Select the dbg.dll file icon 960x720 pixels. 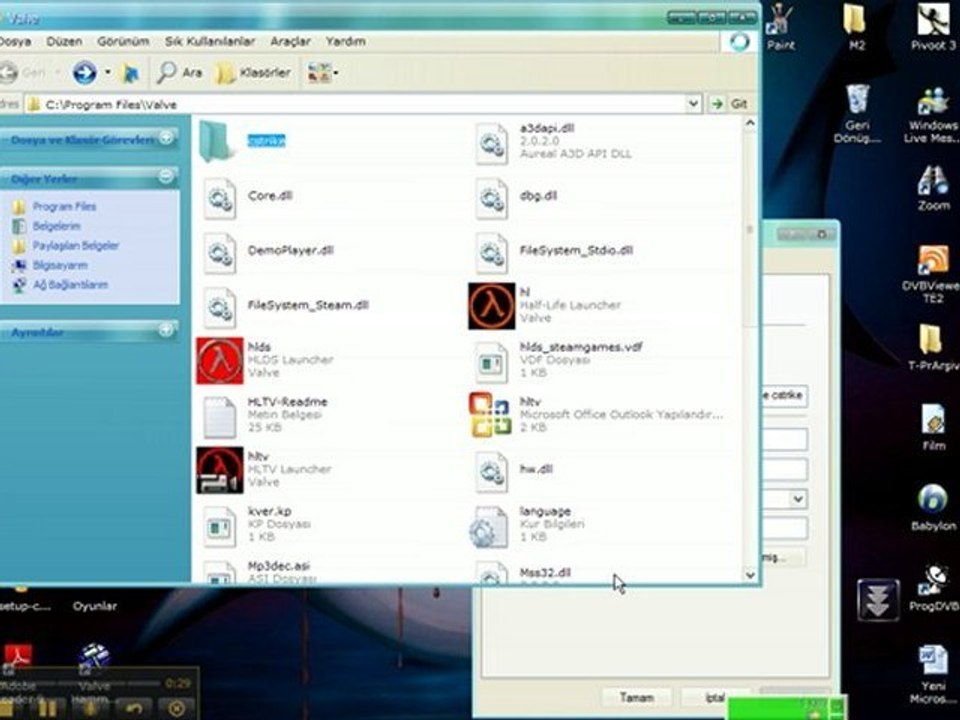[x=492, y=198]
